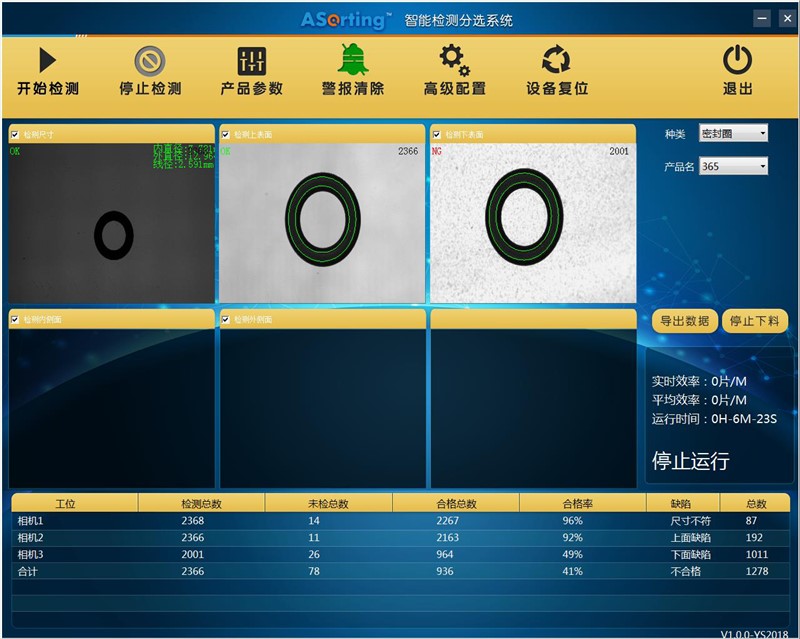This screenshot has width=800, height=639.
Task: Click the ASorting logo in title bar
Action: pos(346,19)
